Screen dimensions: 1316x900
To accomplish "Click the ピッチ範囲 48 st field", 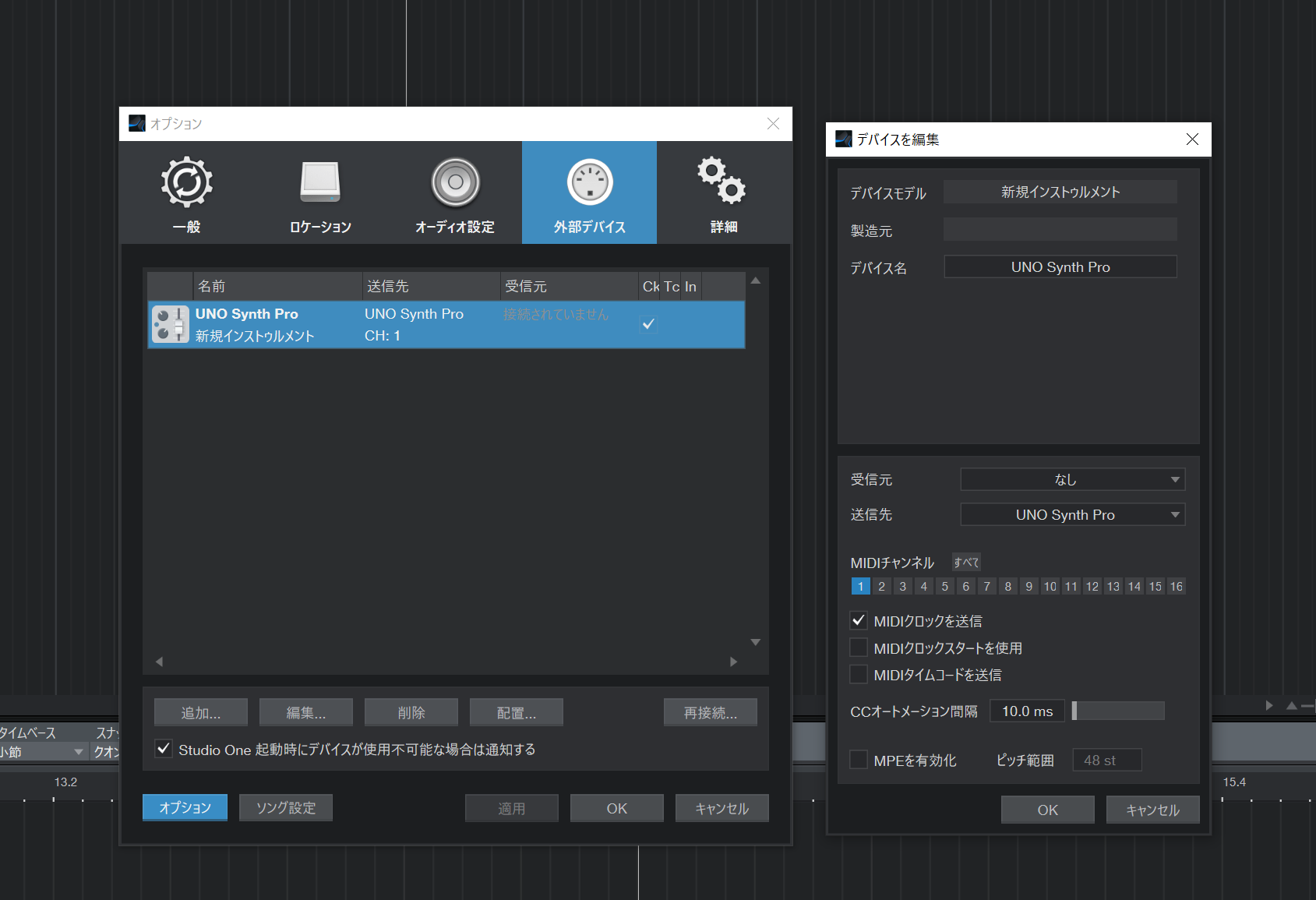I will click(1106, 760).
